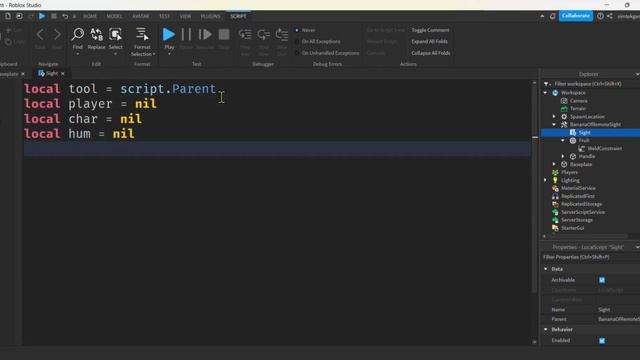Select ReplicatedStorage in Explorer
The height and width of the screenshot is (360, 640).
tap(581, 204)
